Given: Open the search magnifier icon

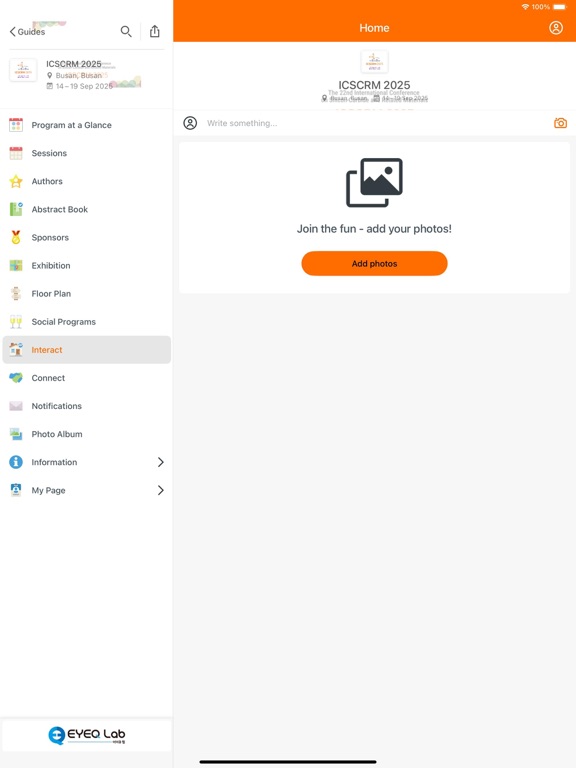Looking at the screenshot, I should [126, 31].
